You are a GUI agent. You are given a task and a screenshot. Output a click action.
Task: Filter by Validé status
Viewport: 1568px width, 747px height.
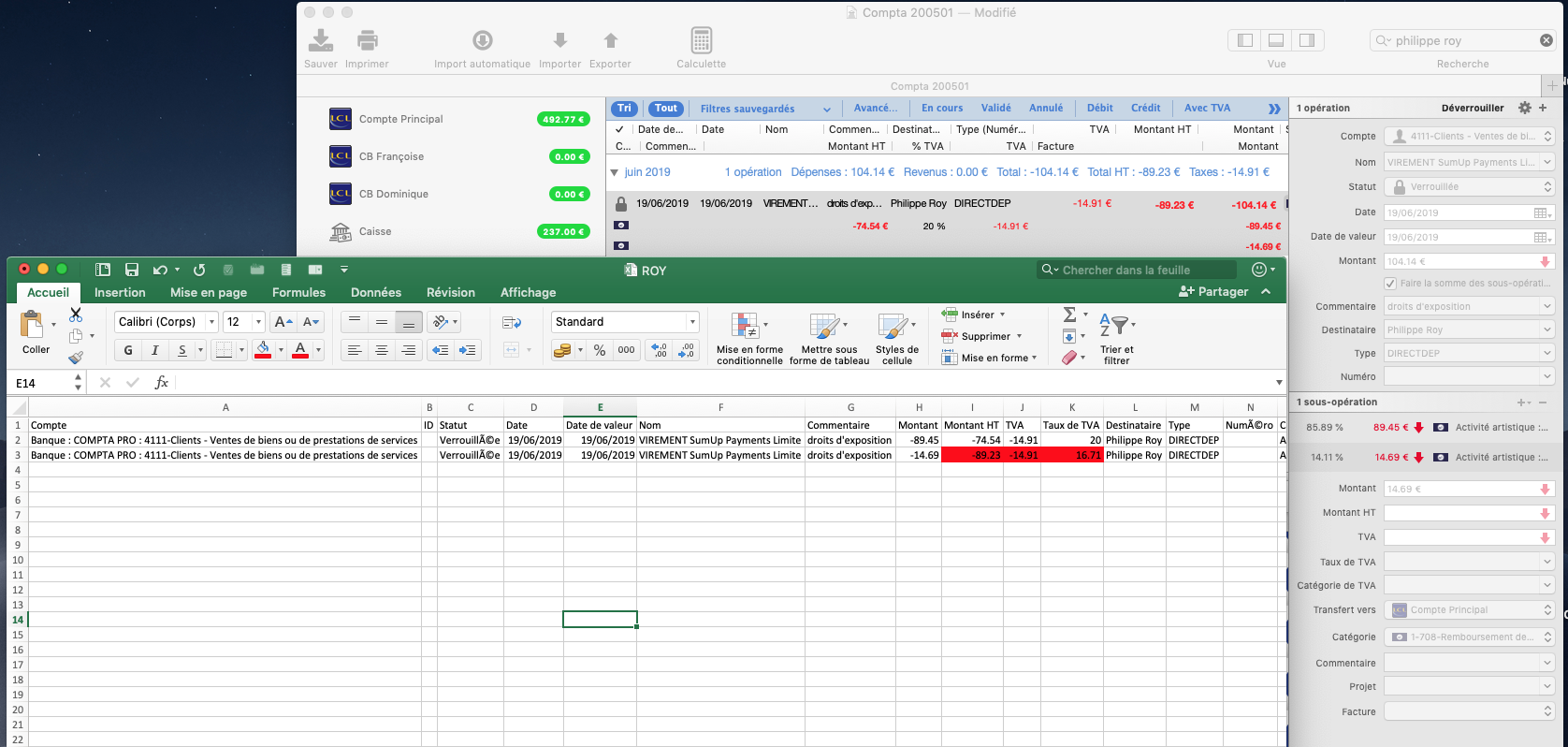pyautogui.click(x=996, y=109)
